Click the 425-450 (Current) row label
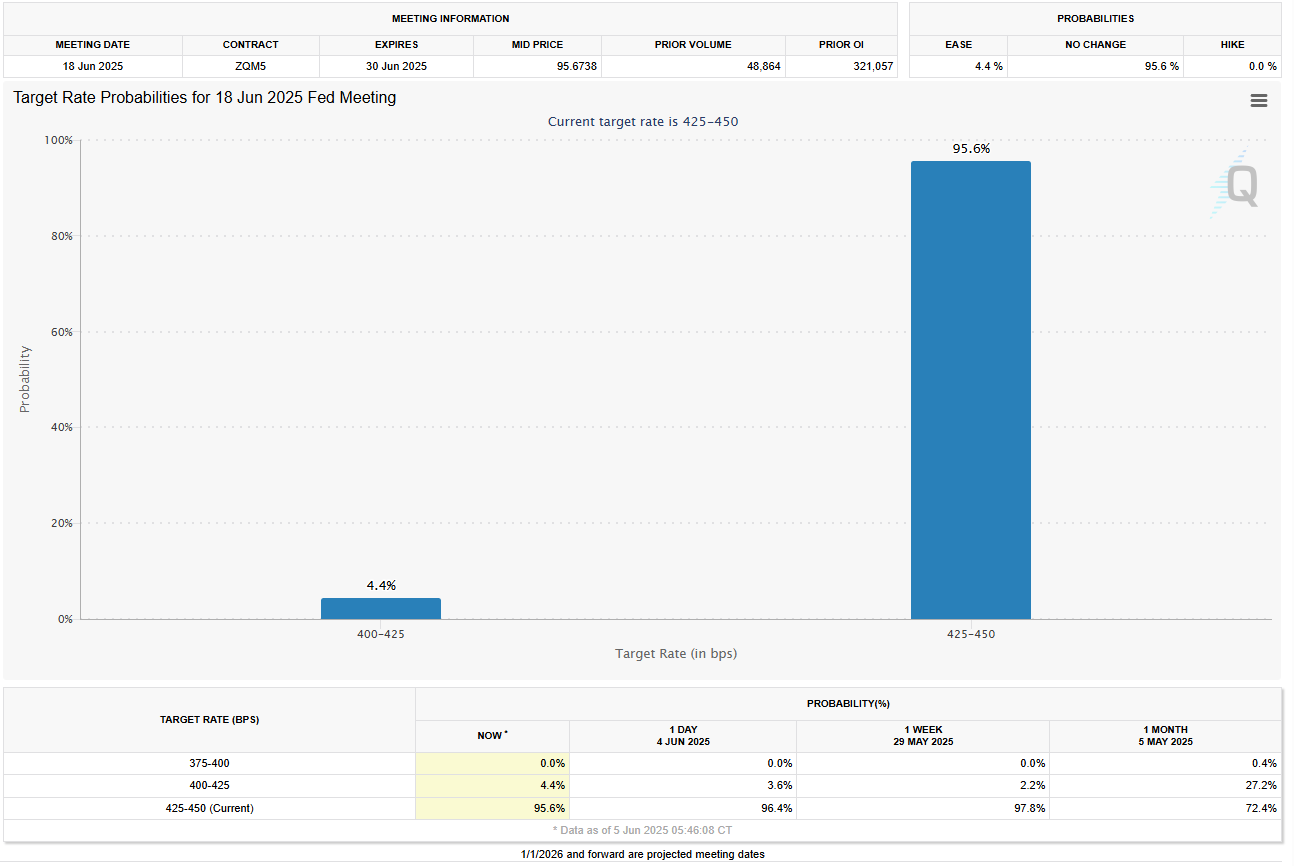The width and height of the screenshot is (1294, 866). pos(209,808)
